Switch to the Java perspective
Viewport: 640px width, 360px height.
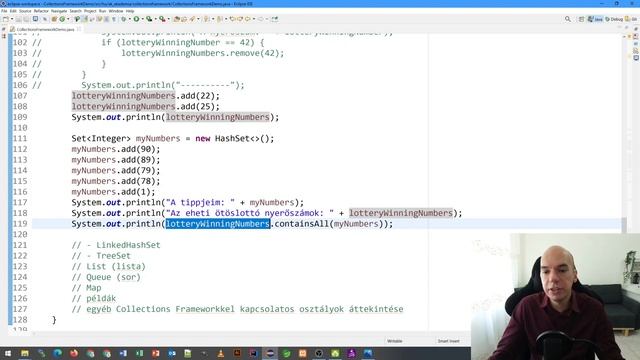(x=595, y=19)
